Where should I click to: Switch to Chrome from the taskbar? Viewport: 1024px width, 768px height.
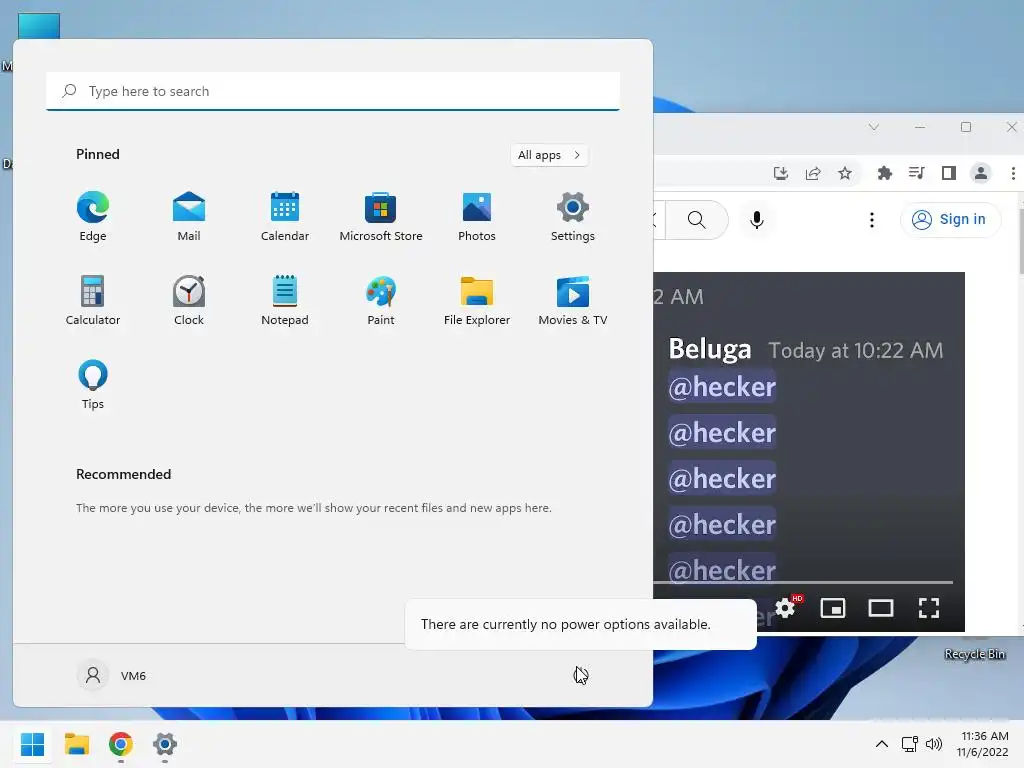121,744
